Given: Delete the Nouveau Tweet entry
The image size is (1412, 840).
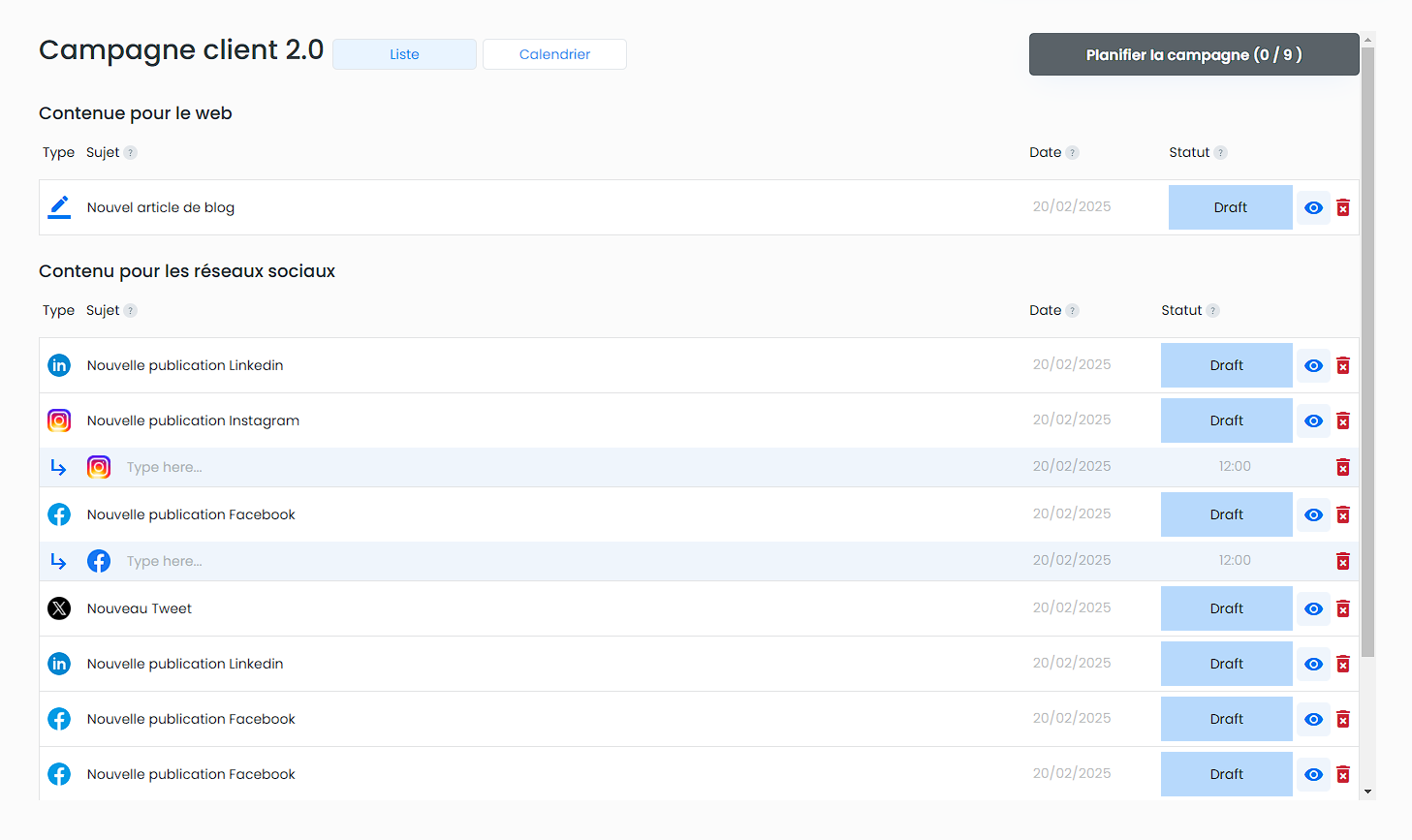Looking at the screenshot, I should 1343,609.
